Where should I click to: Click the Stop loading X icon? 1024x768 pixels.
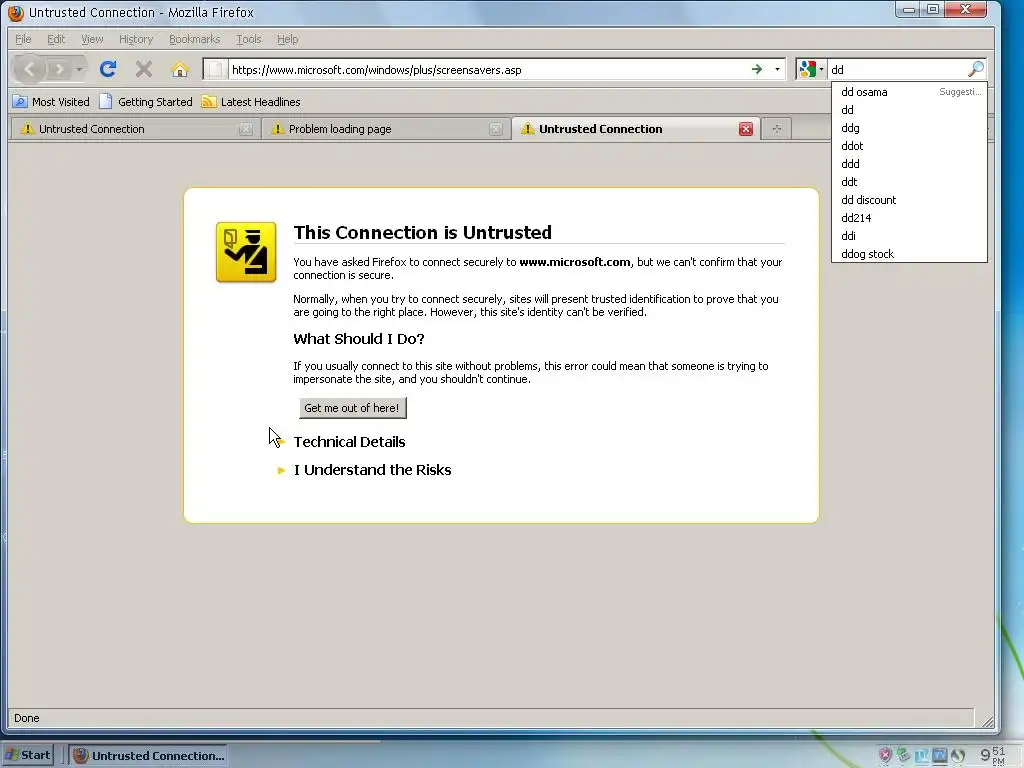pyautogui.click(x=144, y=69)
